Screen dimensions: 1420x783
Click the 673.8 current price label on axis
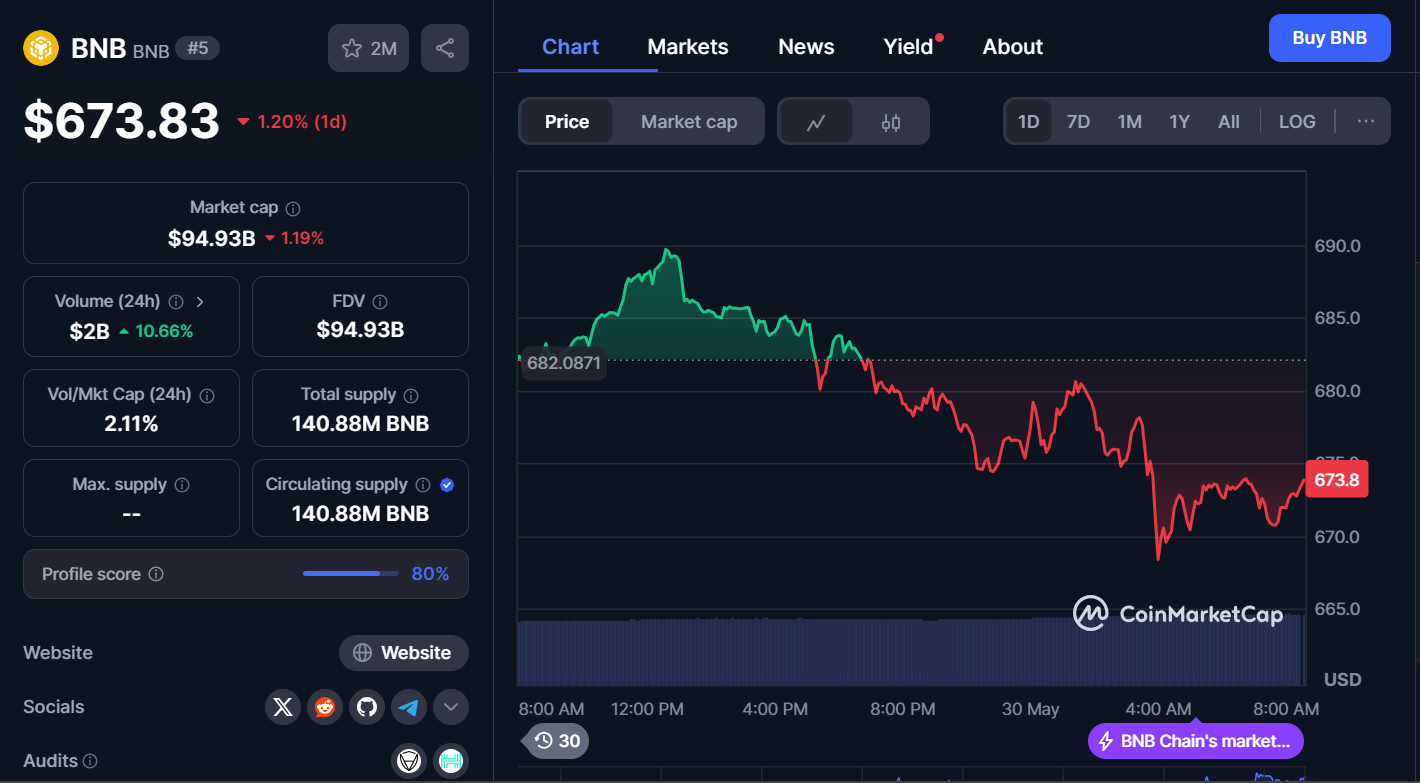pos(1336,480)
